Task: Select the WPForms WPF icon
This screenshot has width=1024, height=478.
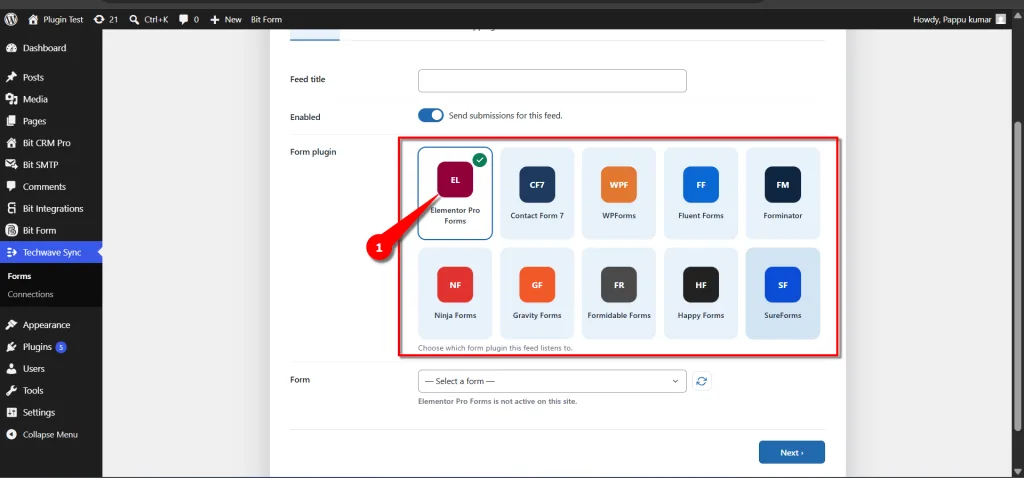Action: pyautogui.click(x=618, y=185)
